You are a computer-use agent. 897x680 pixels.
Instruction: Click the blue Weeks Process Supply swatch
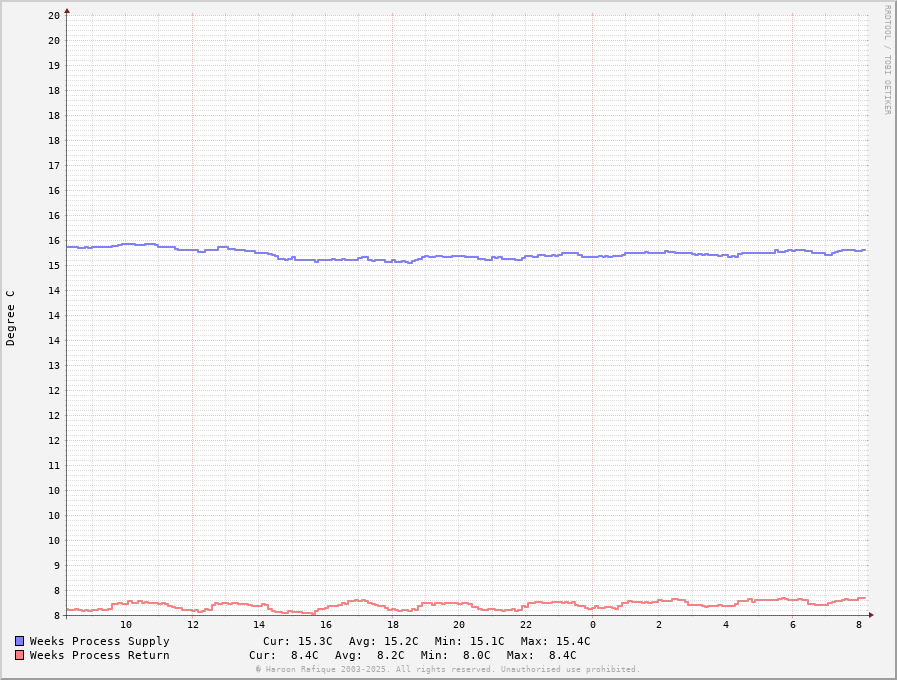19,641
